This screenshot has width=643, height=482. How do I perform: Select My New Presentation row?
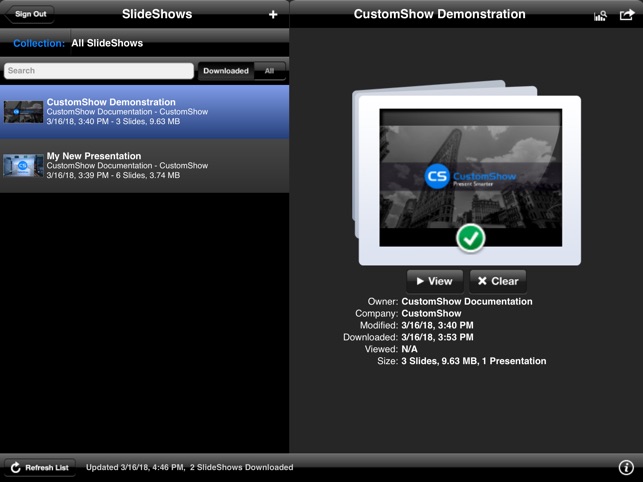coord(144,166)
